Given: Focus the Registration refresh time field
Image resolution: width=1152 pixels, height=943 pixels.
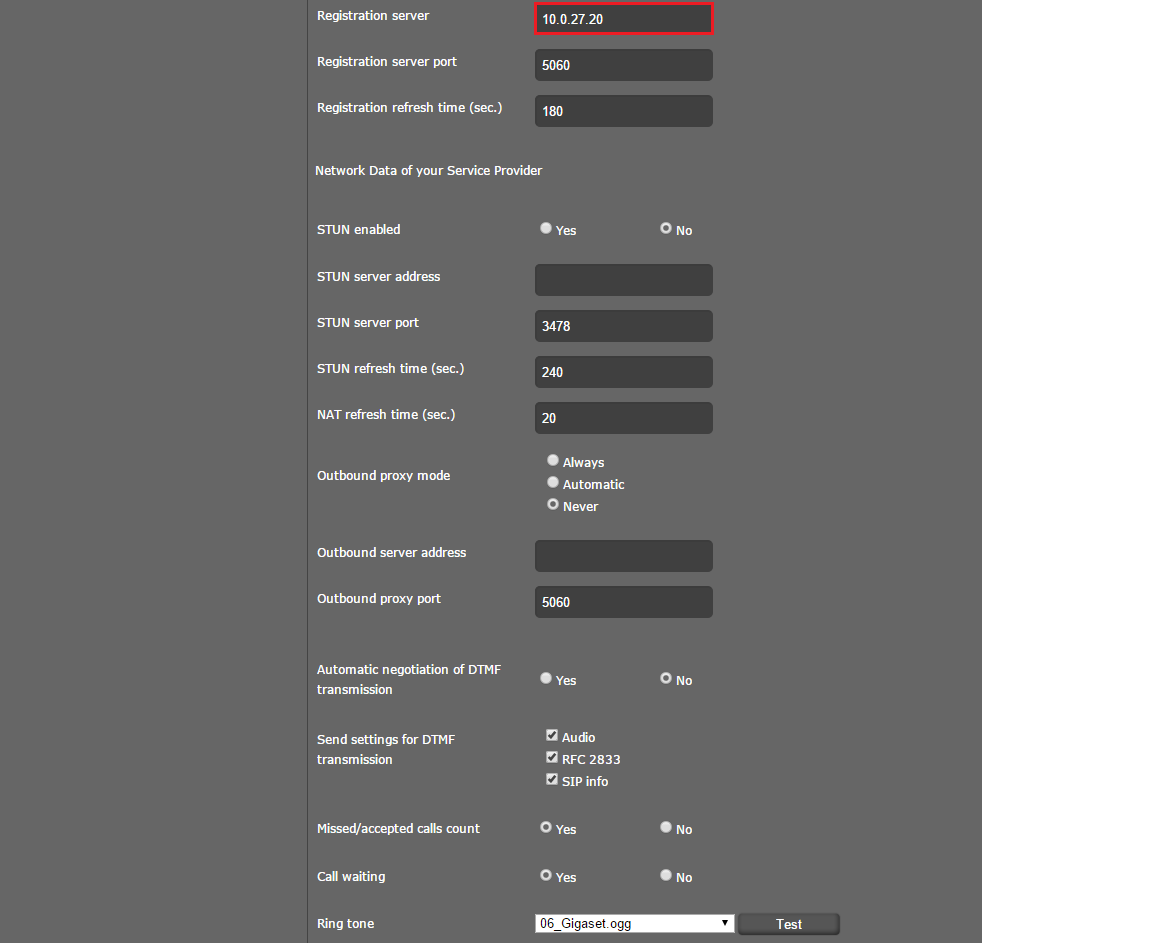Looking at the screenshot, I should pyautogui.click(x=623, y=111).
